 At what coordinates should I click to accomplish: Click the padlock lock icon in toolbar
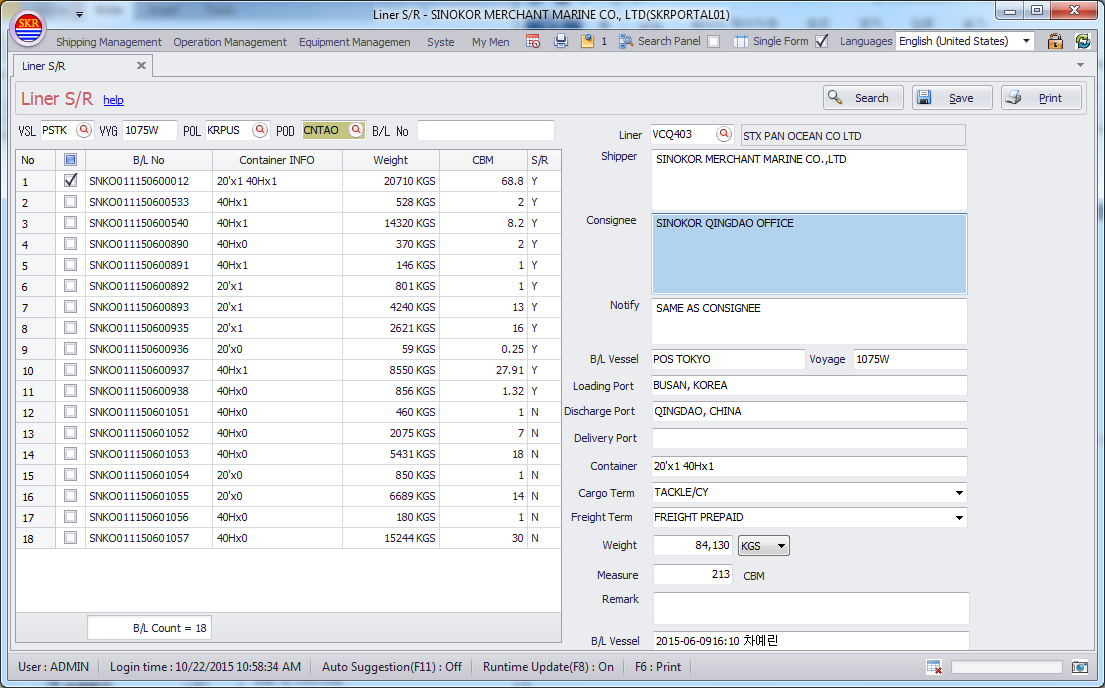[1055, 41]
